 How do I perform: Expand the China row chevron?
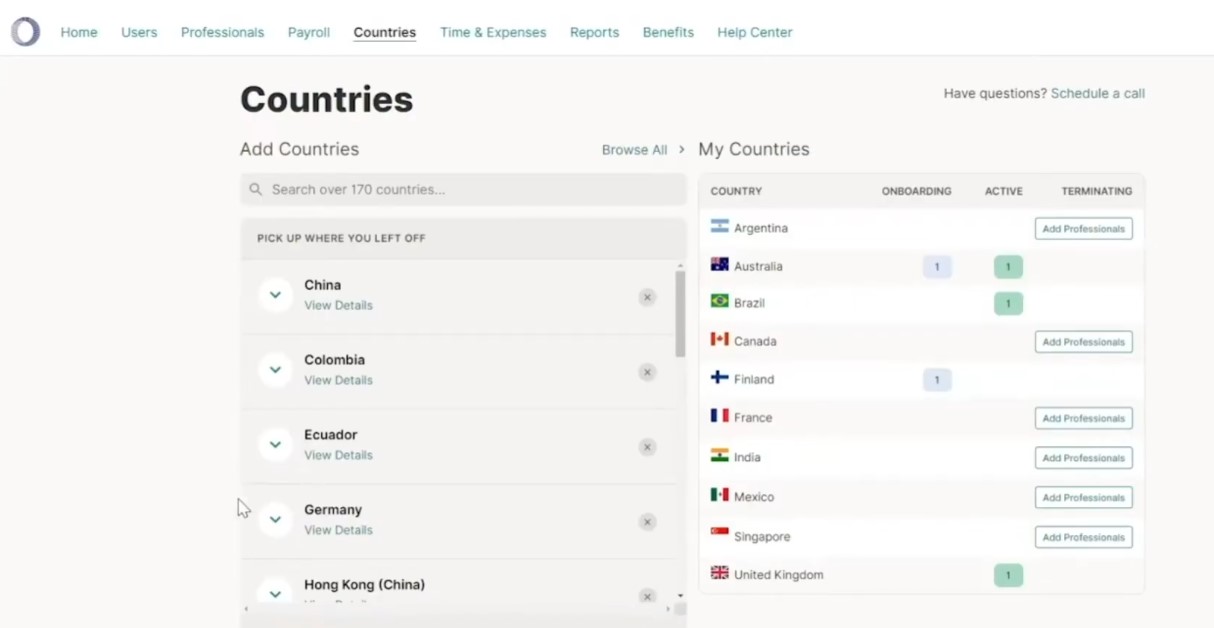pos(275,295)
